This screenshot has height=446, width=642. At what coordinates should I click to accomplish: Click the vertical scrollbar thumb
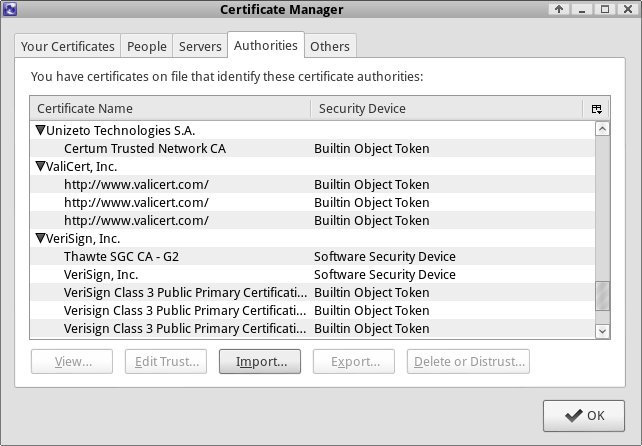click(x=602, y=296)
